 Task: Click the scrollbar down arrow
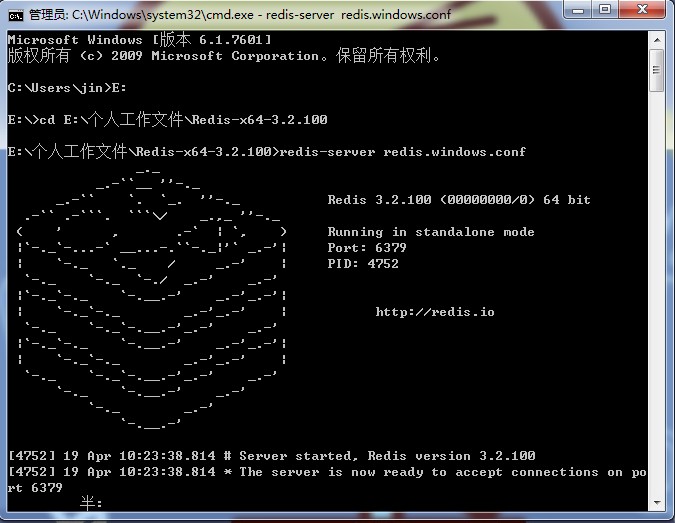click(657, 502)
